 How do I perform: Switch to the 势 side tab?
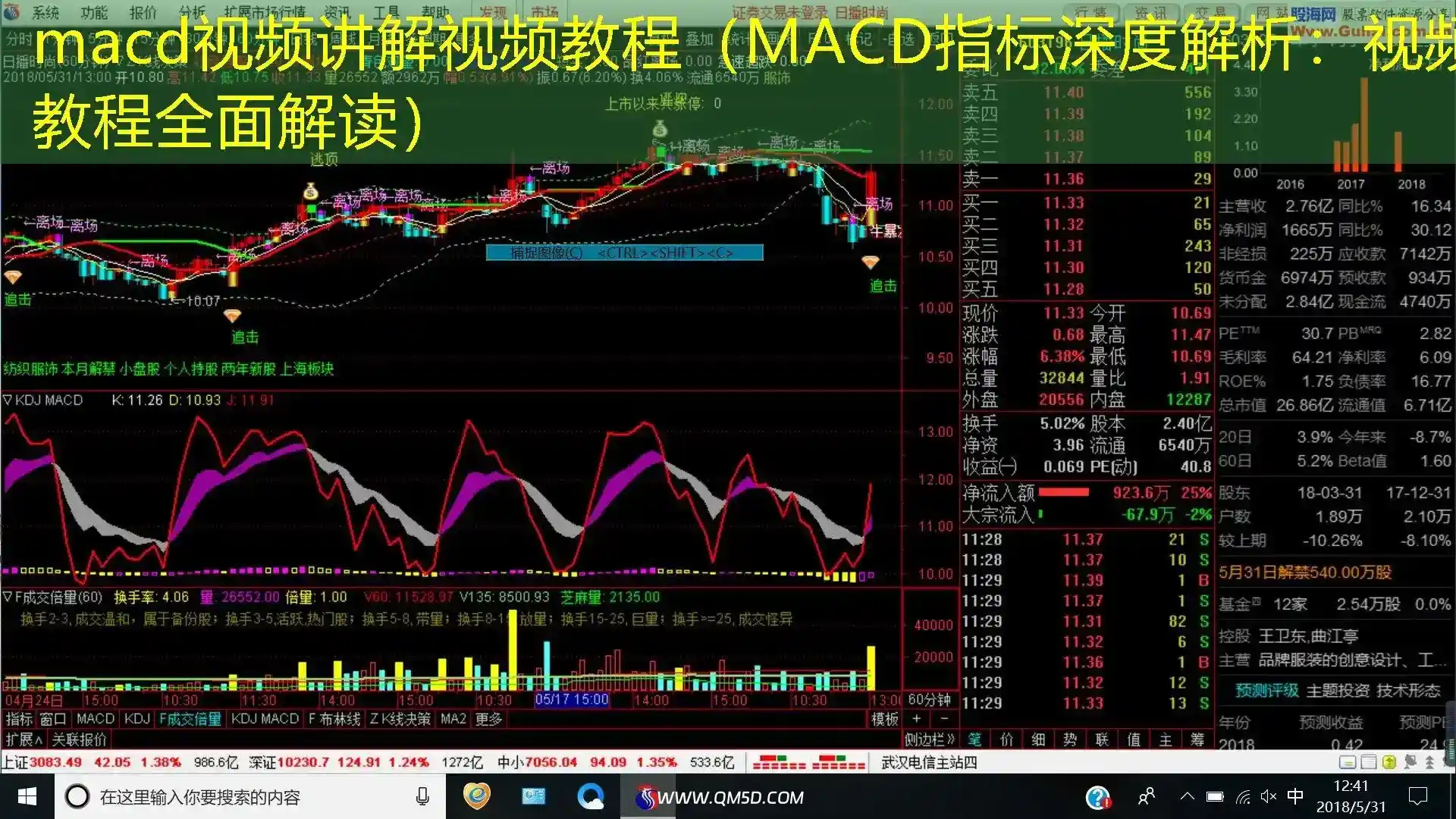(1070, 739)
